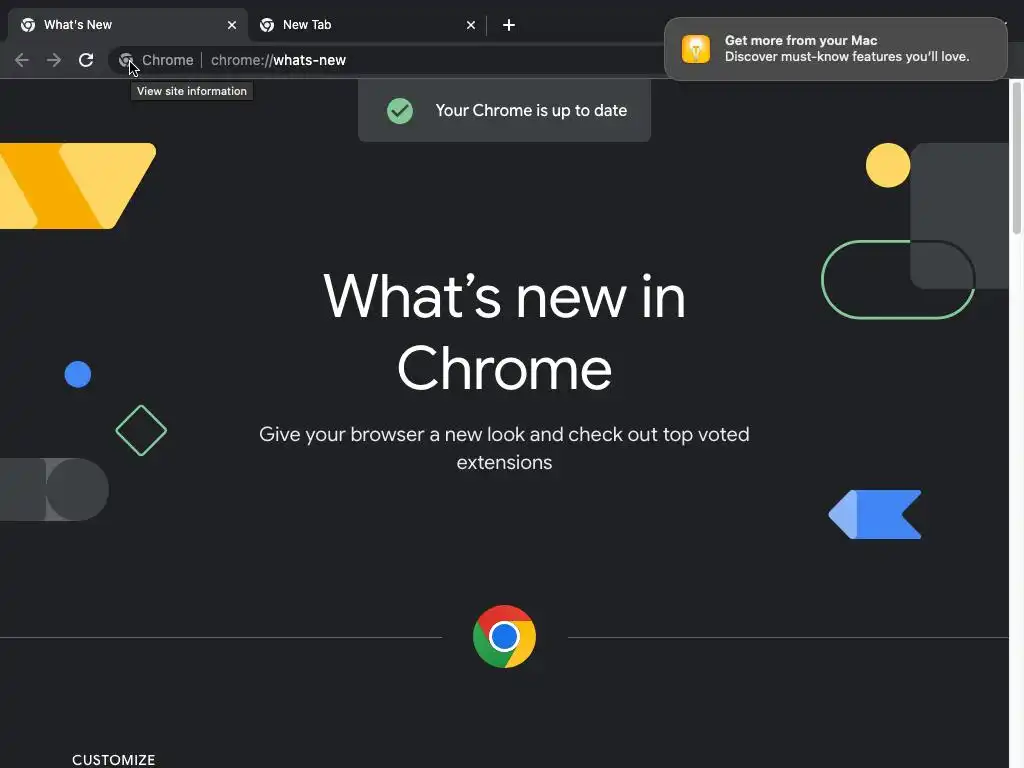
Task: Go back with the back arrow
Action: [x=22, y=60]
